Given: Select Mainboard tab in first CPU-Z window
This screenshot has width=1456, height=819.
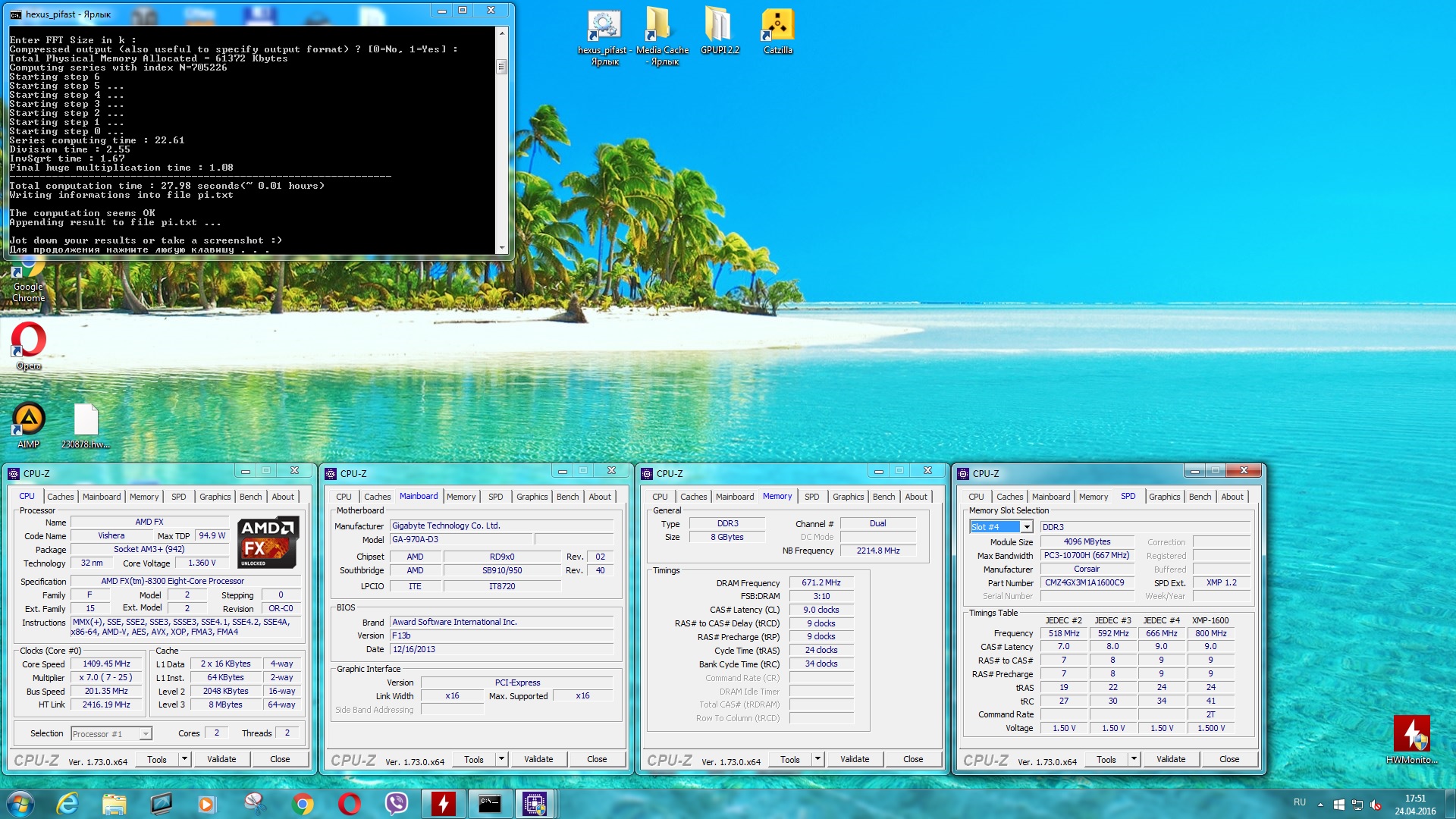Looking at the screenshot, I should (x=102, y=497).
